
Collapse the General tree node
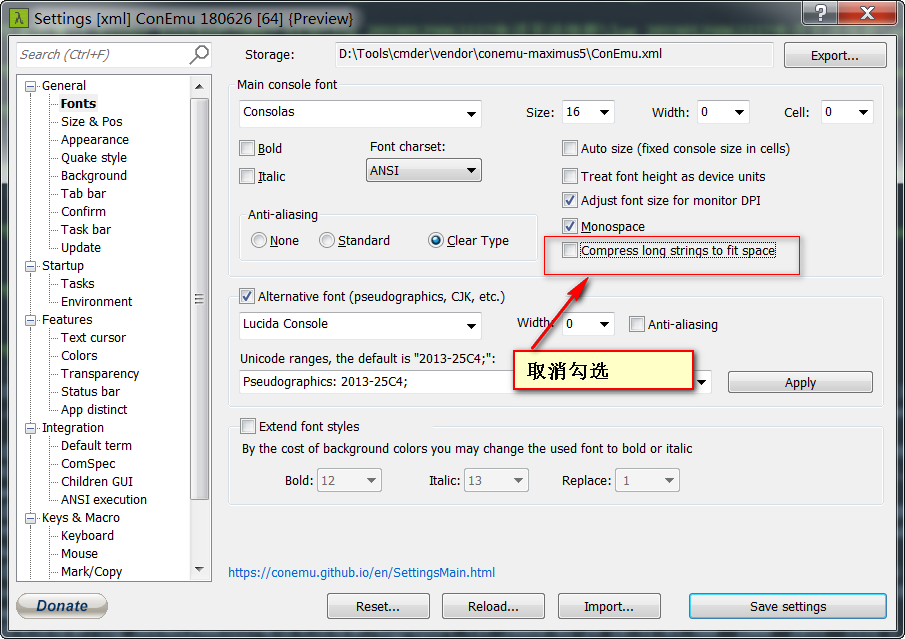tap(31, 86)
